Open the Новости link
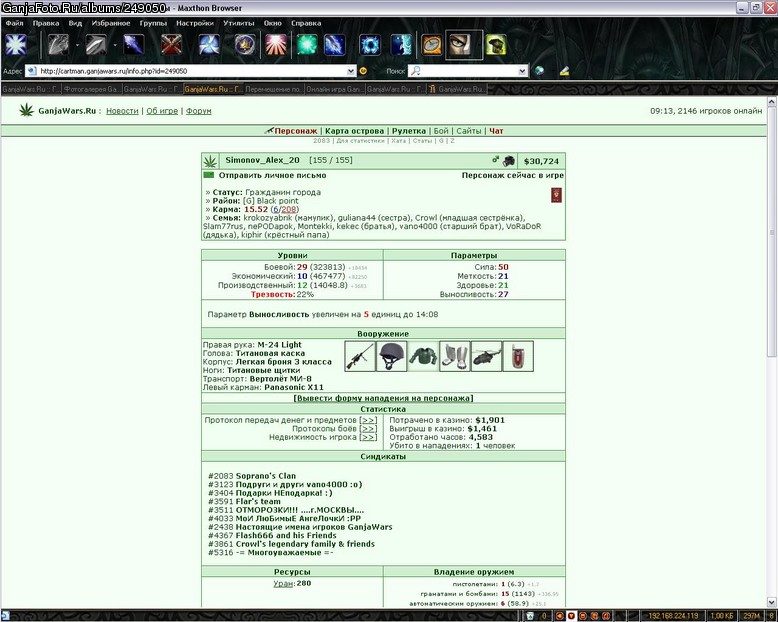Screen dimensions: 778x622 pos(122,111)
